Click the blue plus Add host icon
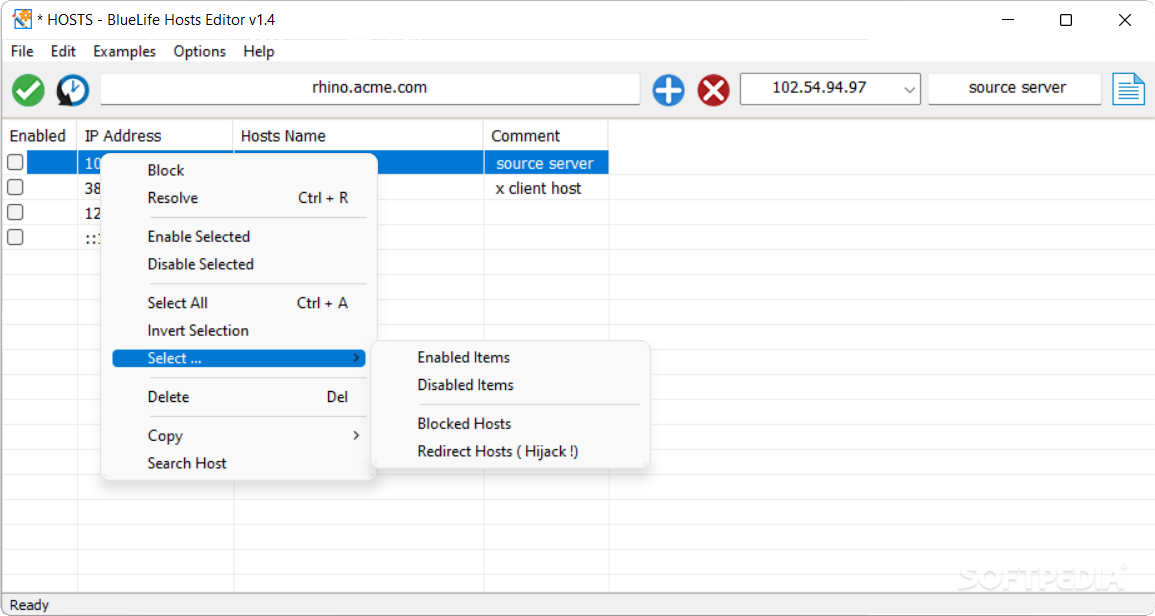 coord(668,90)
